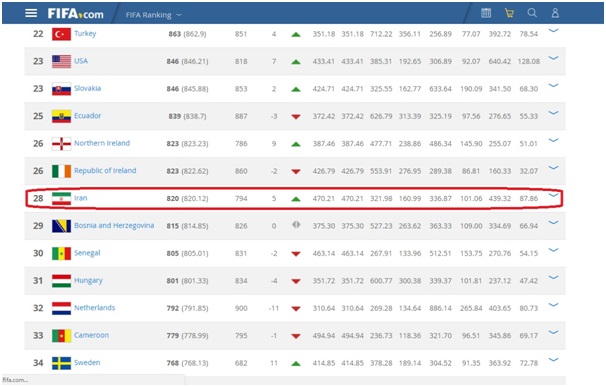The height and width of the screenshot is (387, 606).
Task: Click the no-change arrows icon for Bosnia
Action: click(x=296, y=225)
